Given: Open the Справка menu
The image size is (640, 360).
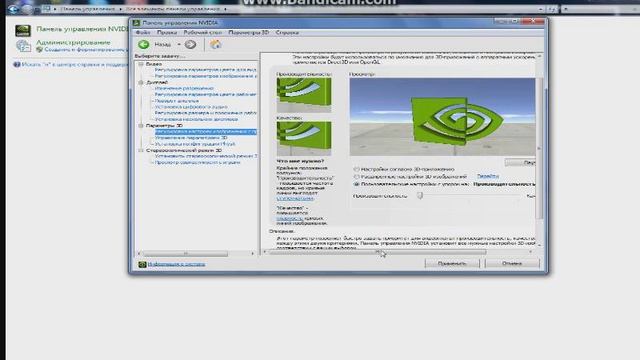Looking at the screenshot, I should (287, 32).
